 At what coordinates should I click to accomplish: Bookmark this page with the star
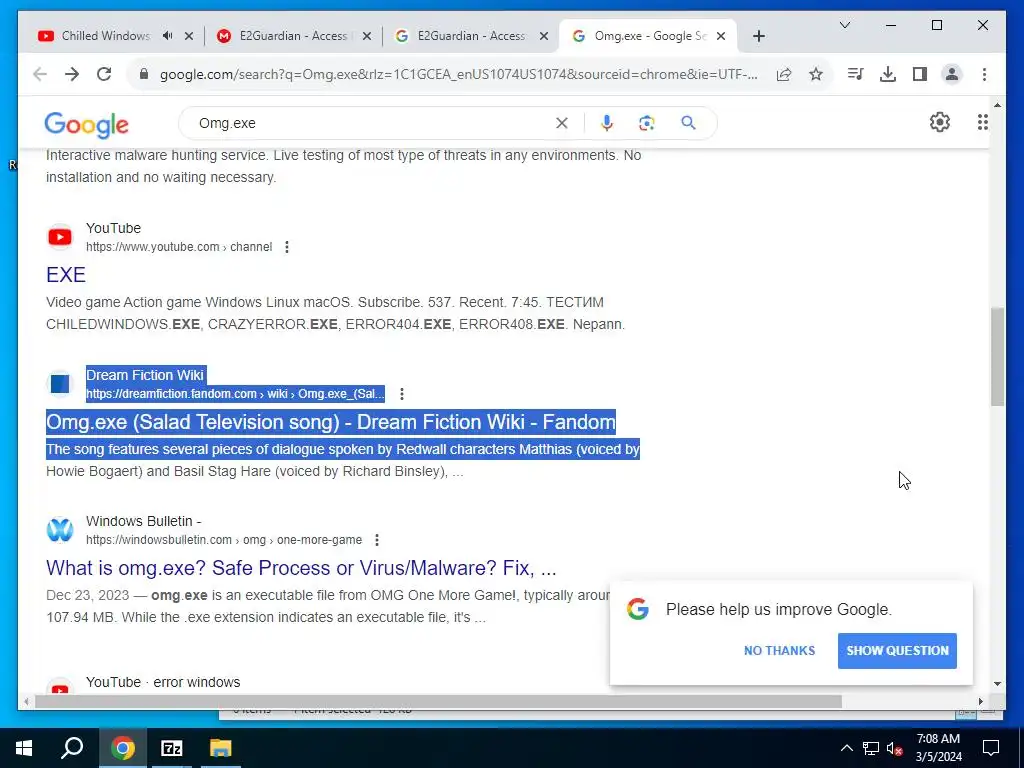point(816,74)
